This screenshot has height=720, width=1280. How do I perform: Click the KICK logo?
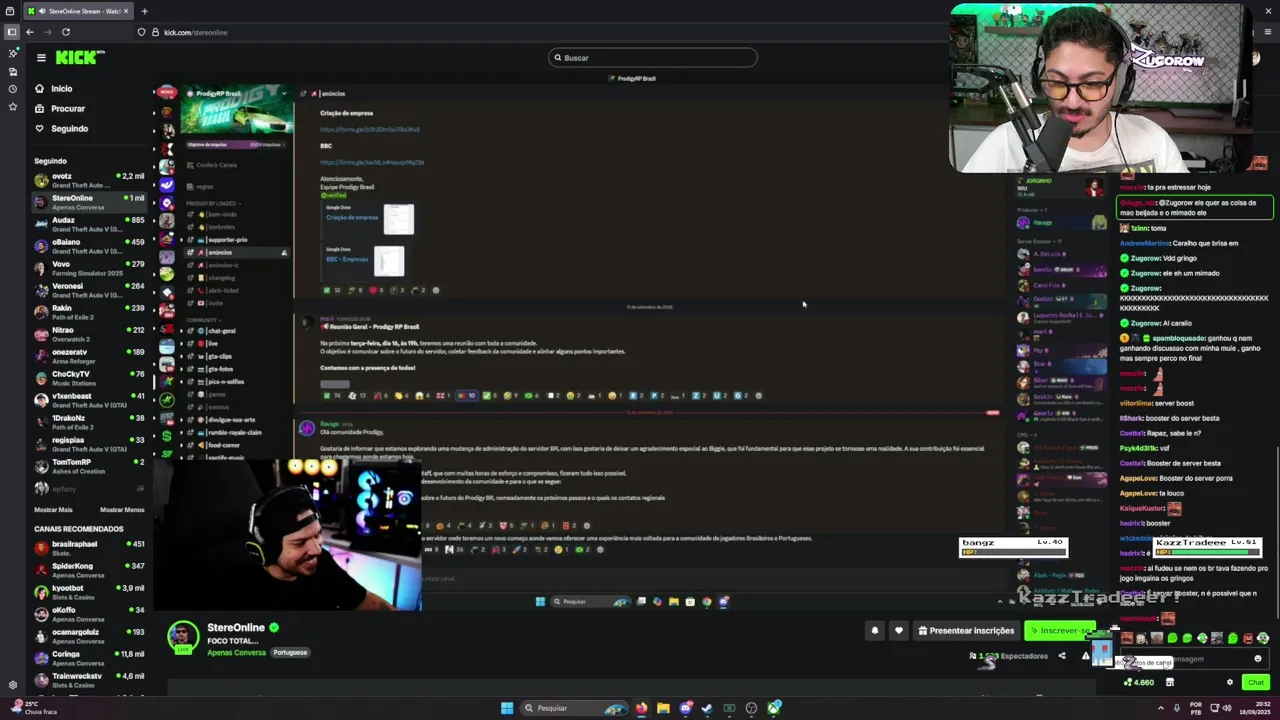75,58
